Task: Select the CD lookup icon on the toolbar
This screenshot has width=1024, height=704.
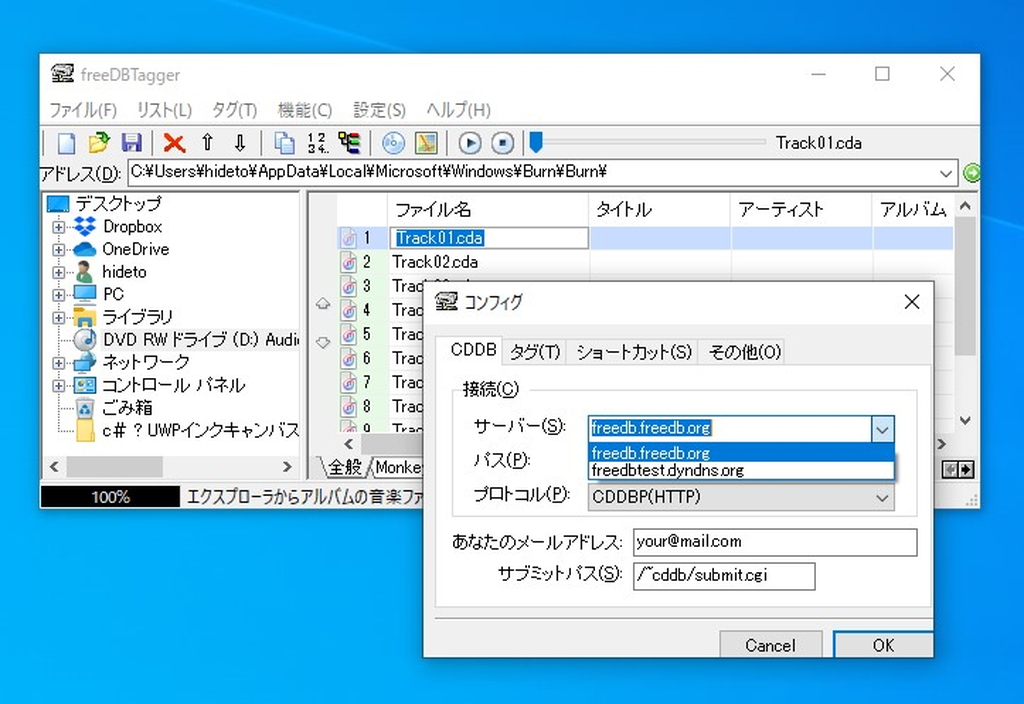Action: tap(393, 143)
